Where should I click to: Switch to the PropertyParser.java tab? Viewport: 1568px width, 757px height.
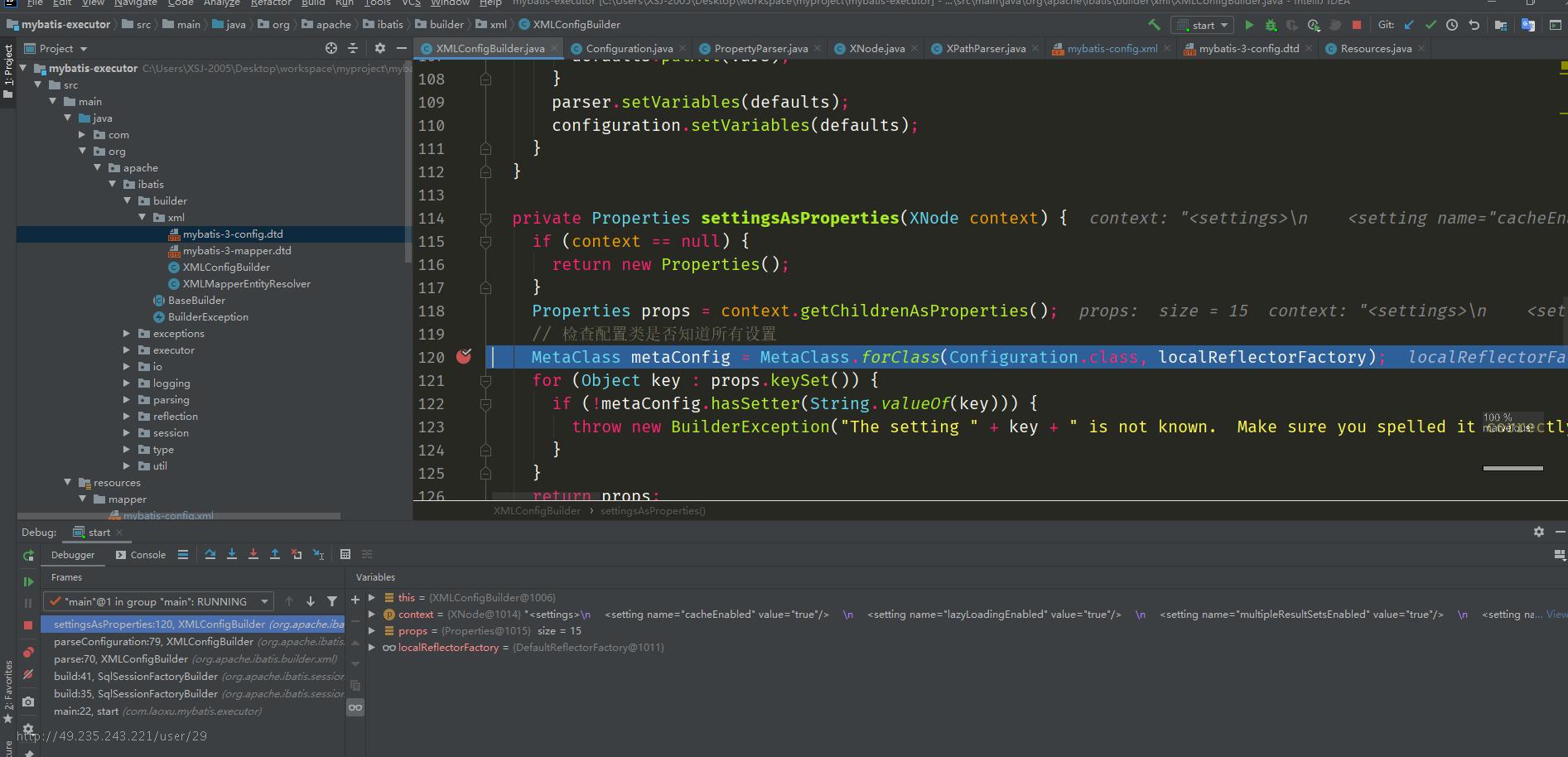tap(760, 48)
